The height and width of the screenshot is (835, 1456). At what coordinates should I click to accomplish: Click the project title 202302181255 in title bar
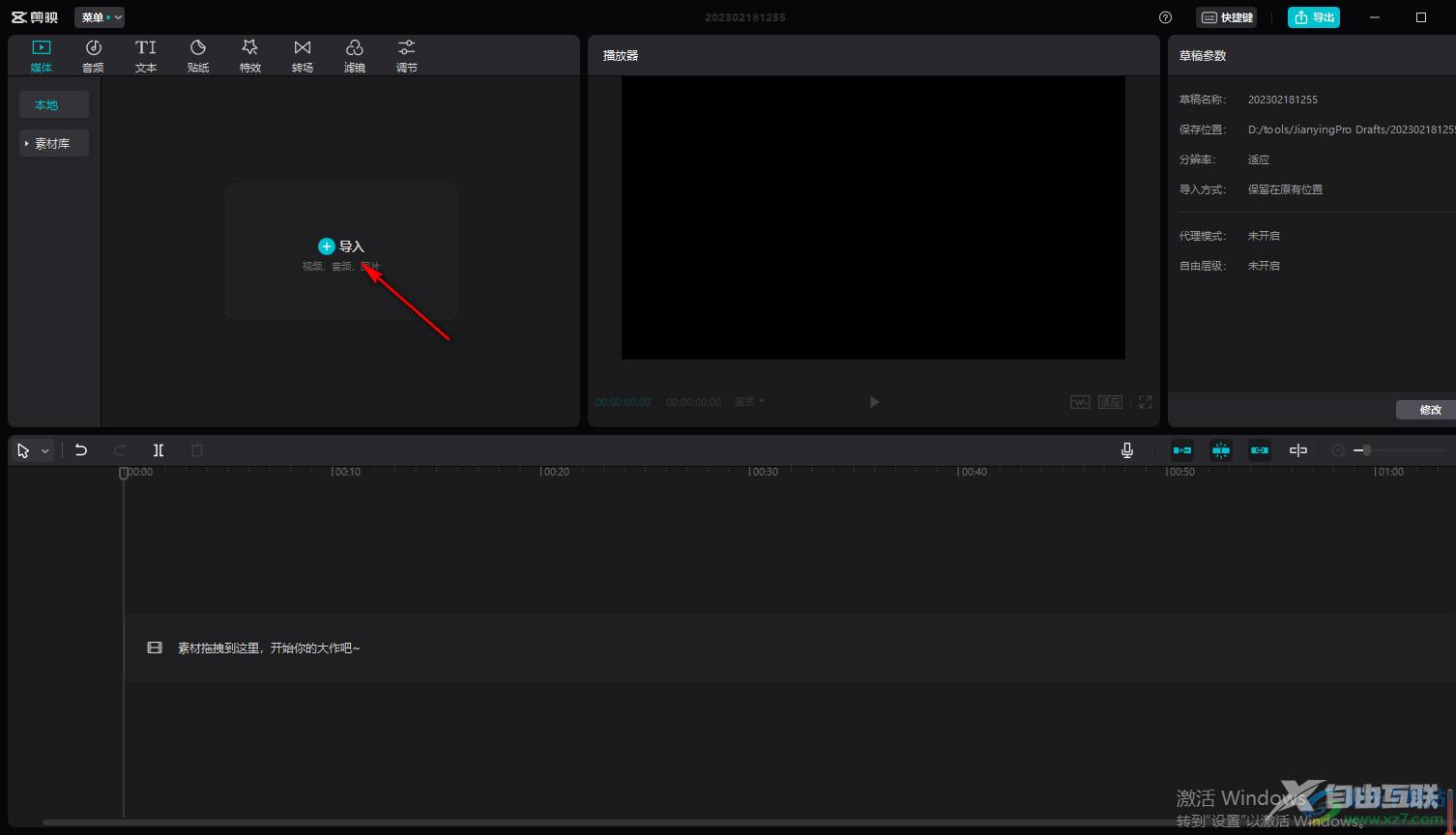744,17
